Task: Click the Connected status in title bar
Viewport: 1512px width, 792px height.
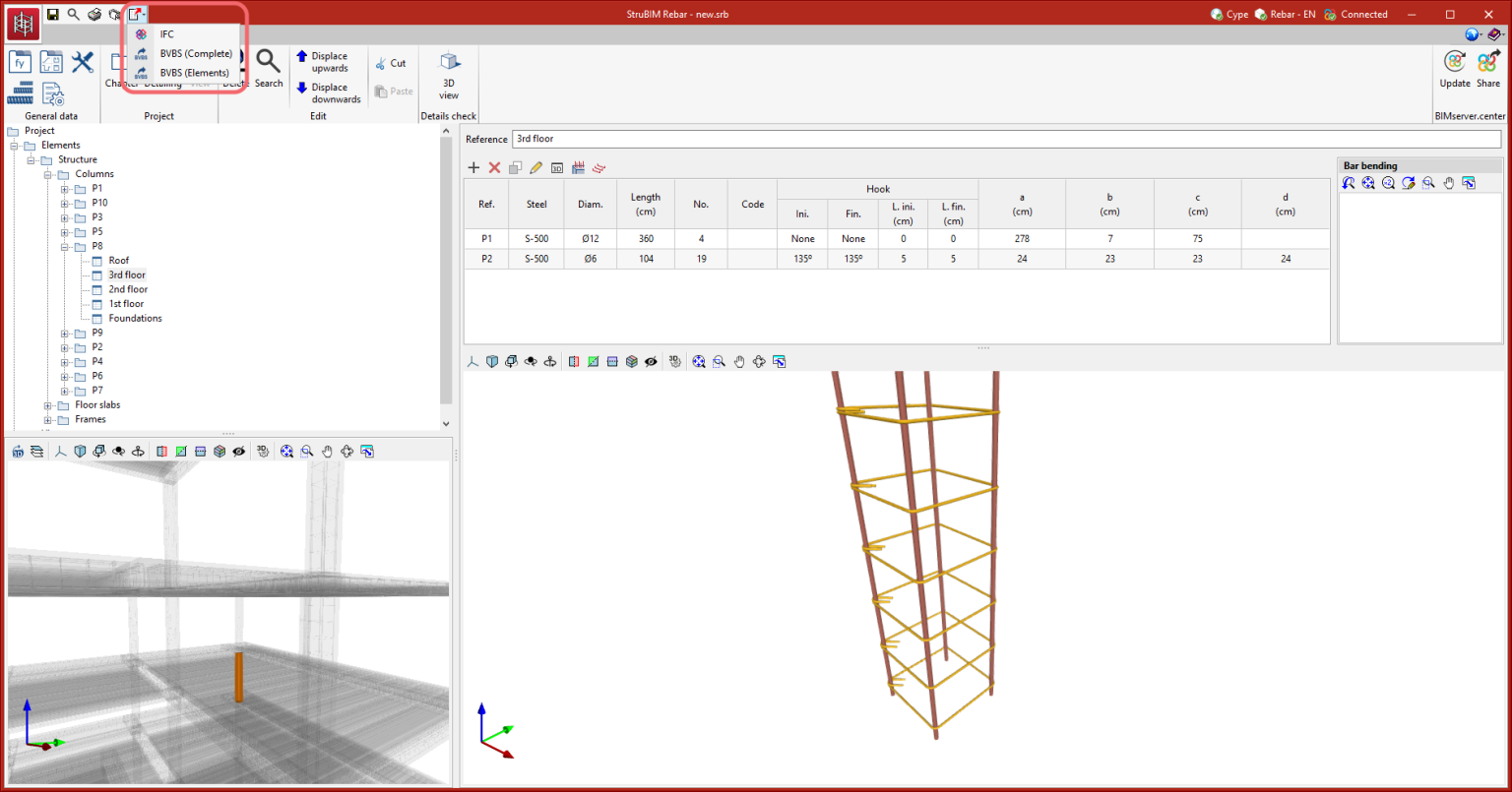Action: pyautogui.click(x=1355, y=15)
